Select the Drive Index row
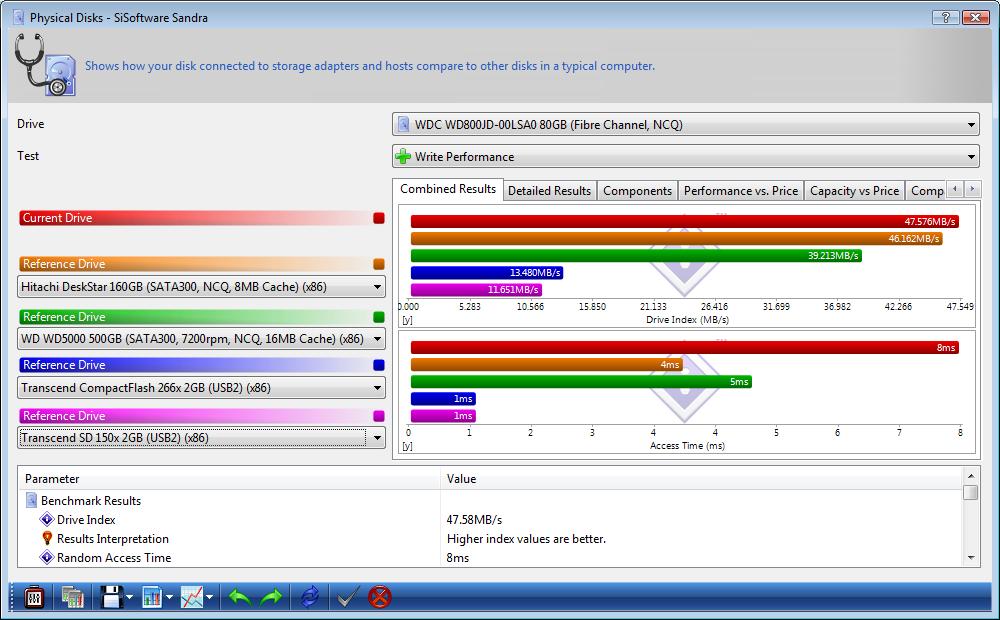The height and width of the screenshot is (620, 1000). tap(491, 520)
